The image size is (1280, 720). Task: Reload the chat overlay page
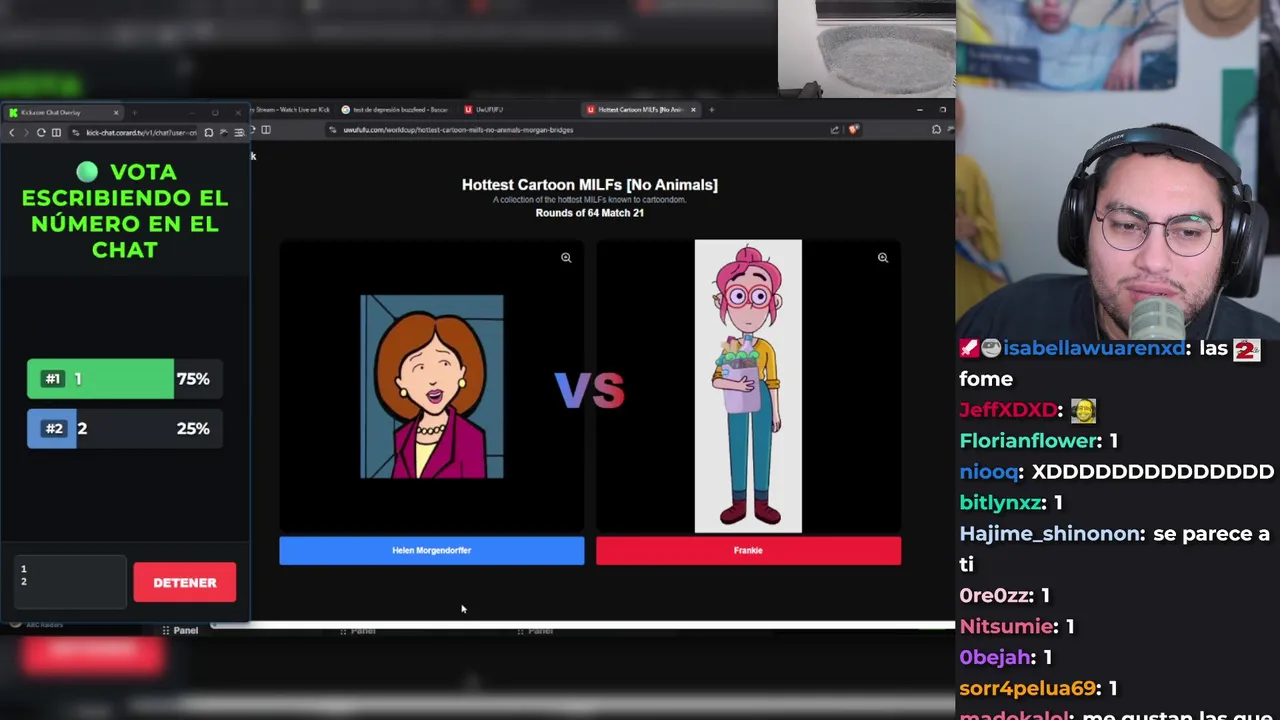tap(41, 133)
